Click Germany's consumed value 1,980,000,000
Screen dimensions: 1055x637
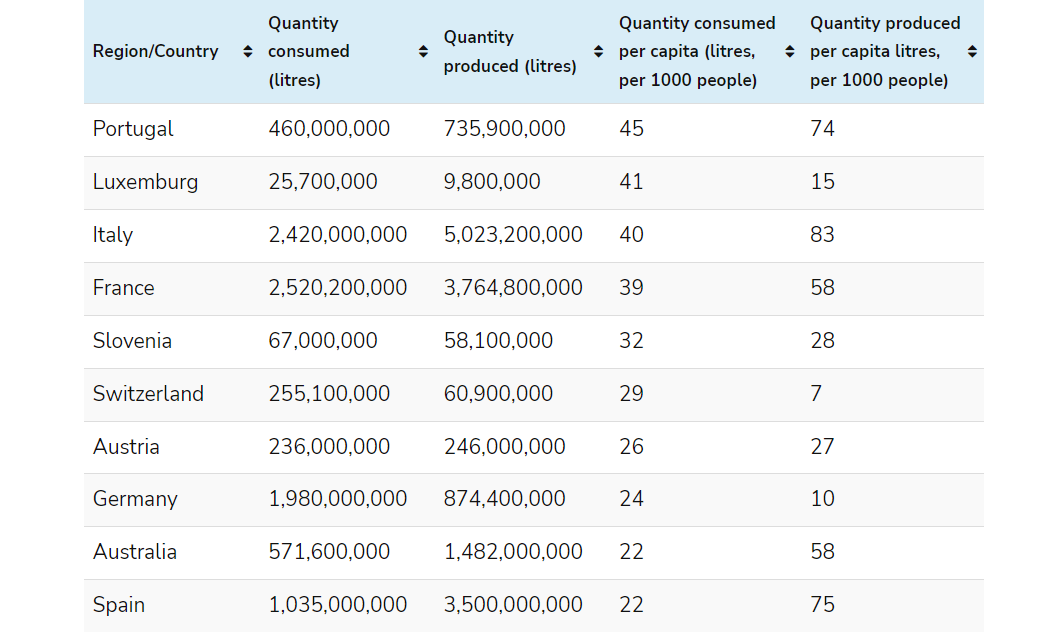pyautogui.click(x=338, y=499)
